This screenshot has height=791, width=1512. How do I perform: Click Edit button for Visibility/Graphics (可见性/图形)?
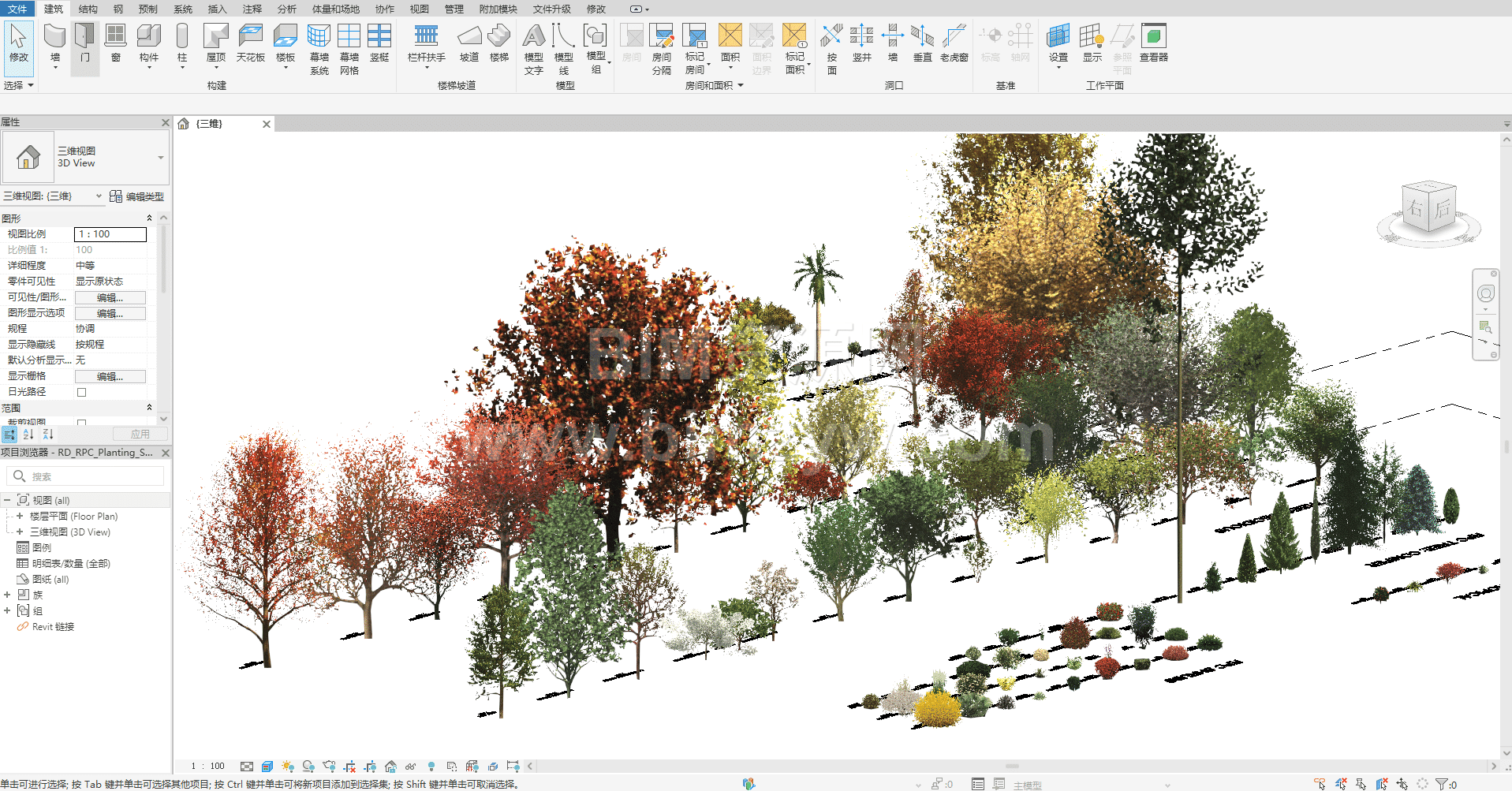[x=110, y=297]
